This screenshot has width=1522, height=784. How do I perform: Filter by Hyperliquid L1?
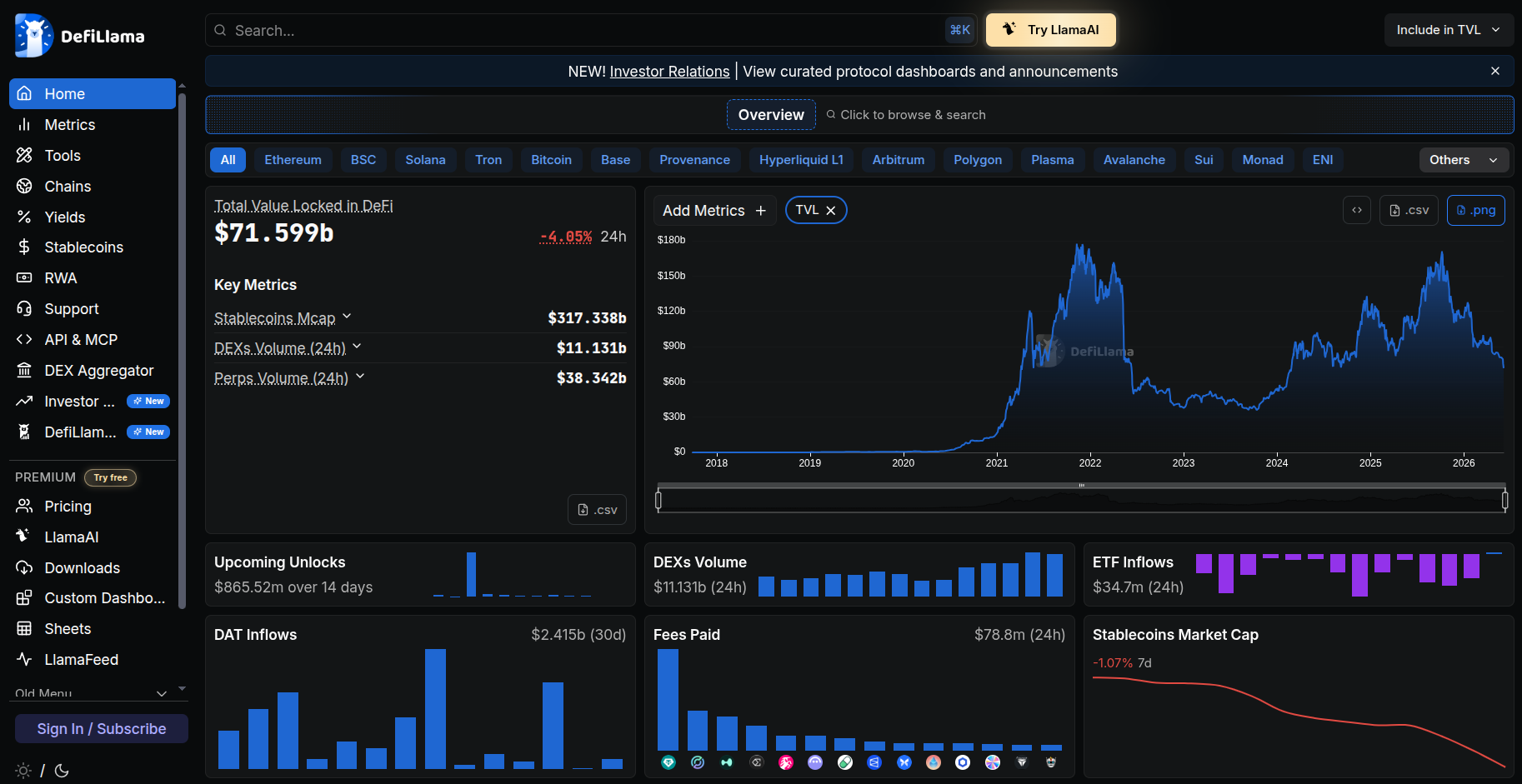[801, 160]
